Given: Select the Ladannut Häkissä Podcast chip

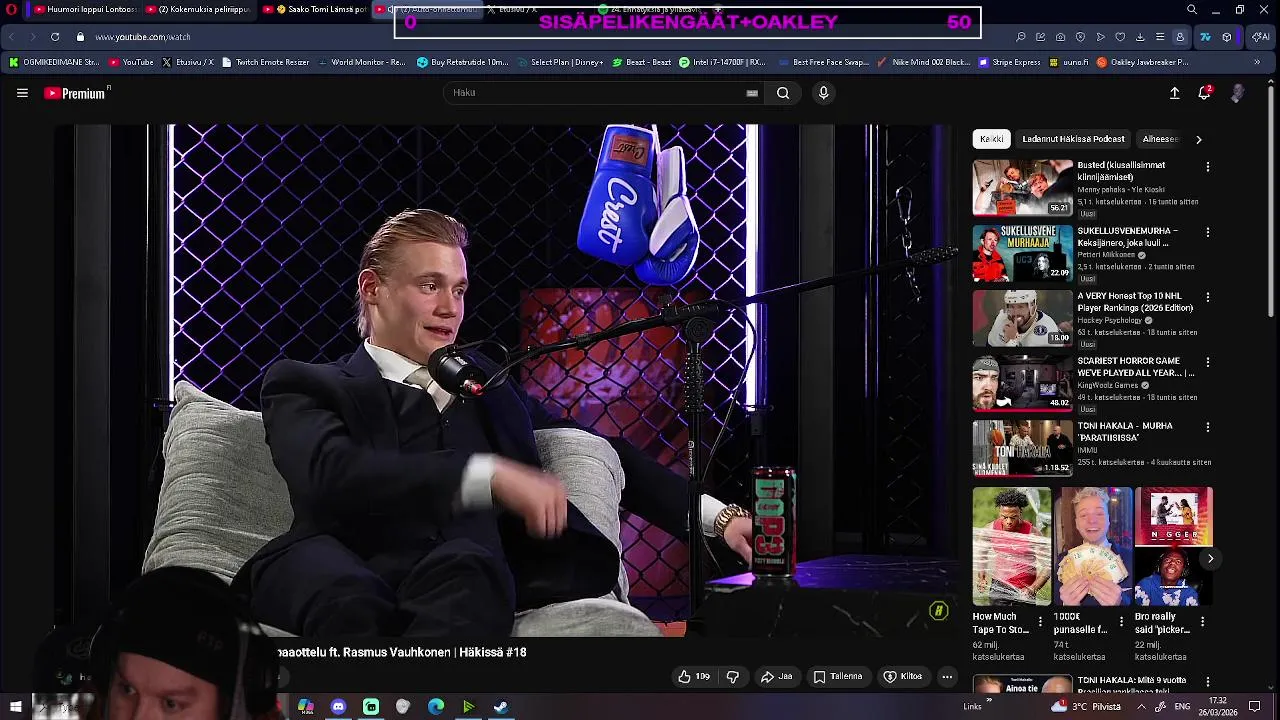Looking at the screenshot, I should click(x=1073, y=139).
